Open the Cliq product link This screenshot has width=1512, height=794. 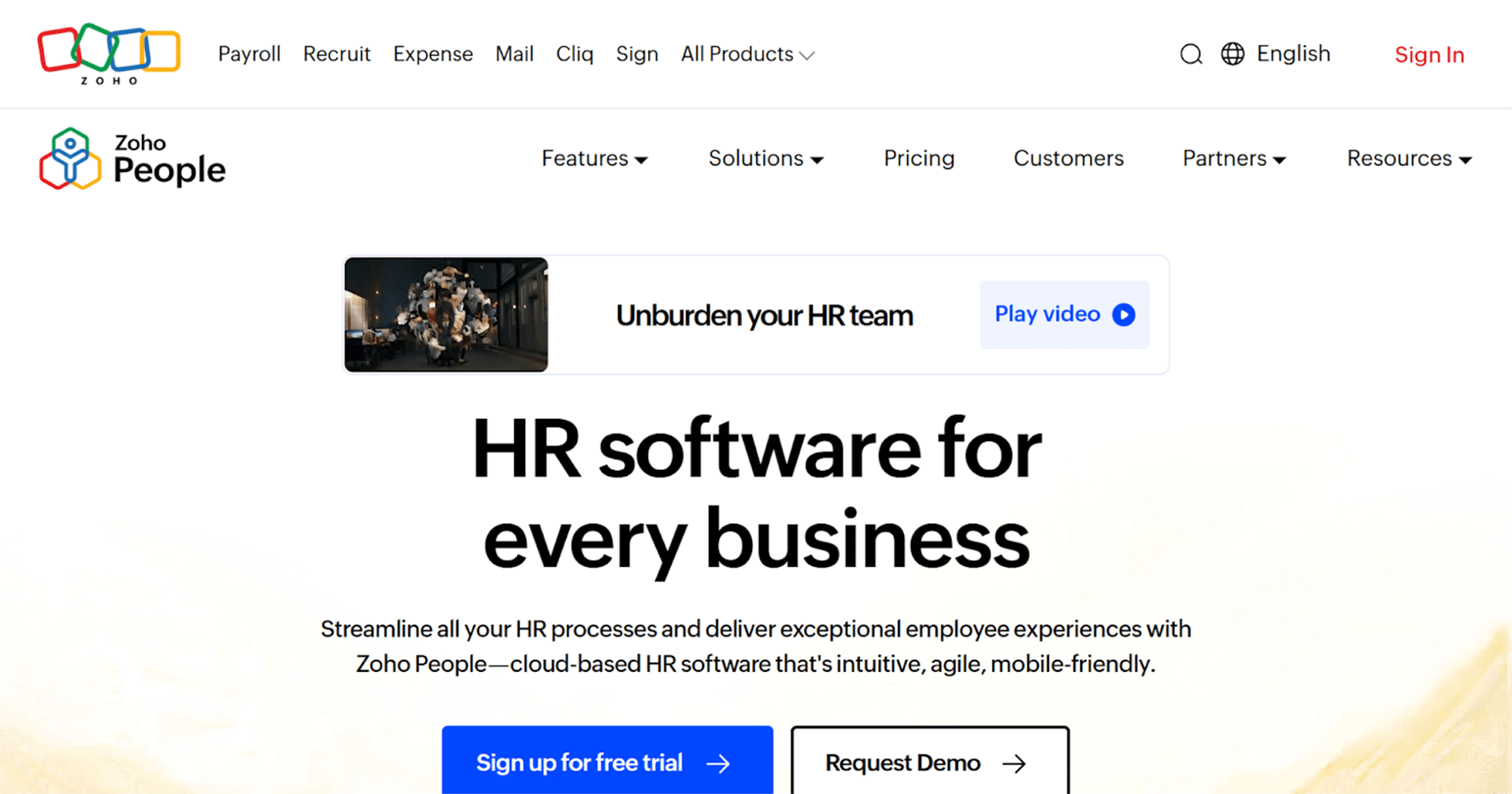[575, 54]
